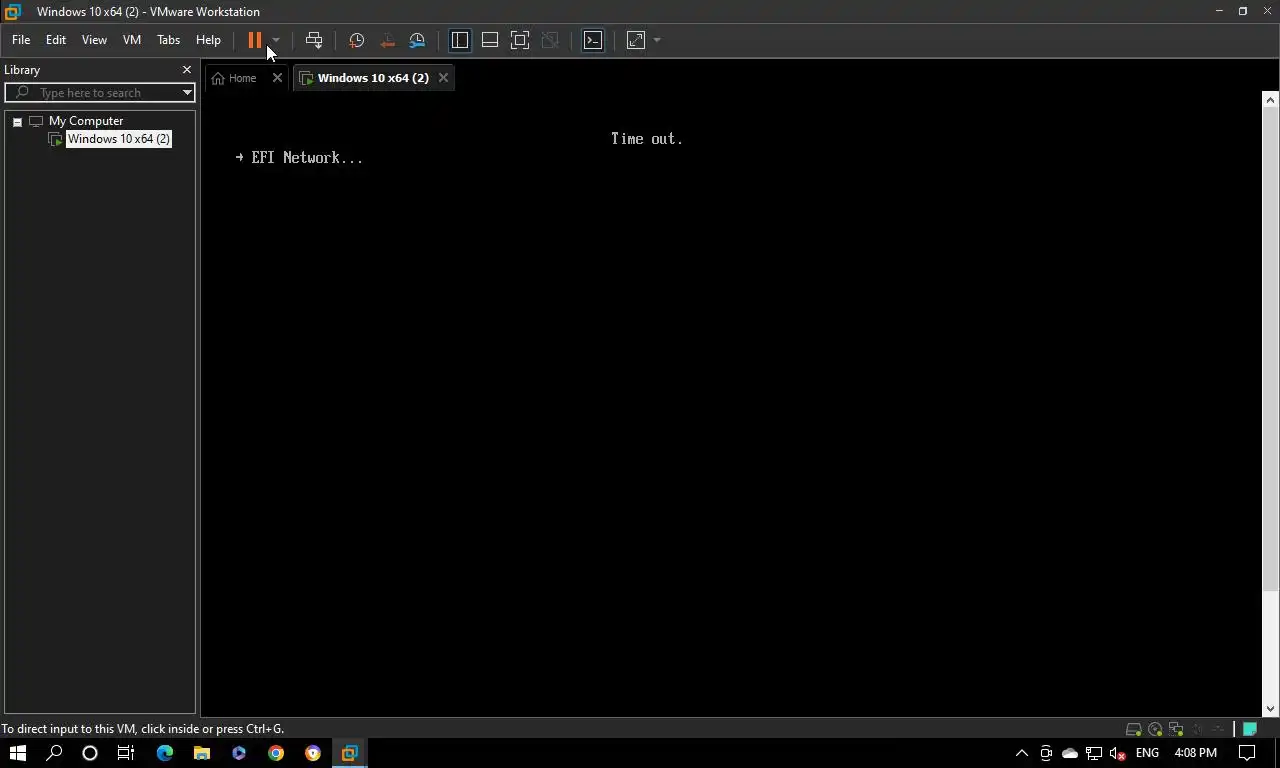The image size is (1280, 768).
Task: Open Task View on the taskbar
Action: [x=126, y=753]
